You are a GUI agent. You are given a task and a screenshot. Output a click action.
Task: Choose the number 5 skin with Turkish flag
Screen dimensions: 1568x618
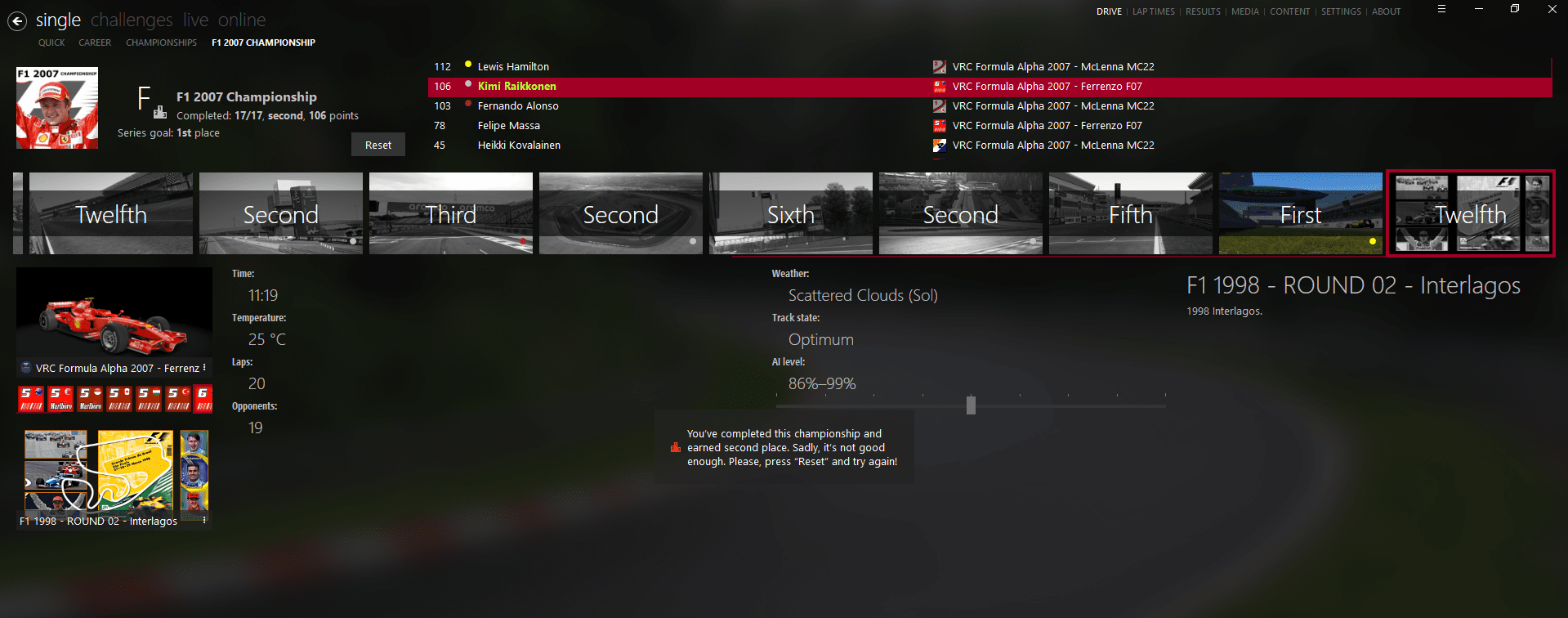click(x=178, y=398)
